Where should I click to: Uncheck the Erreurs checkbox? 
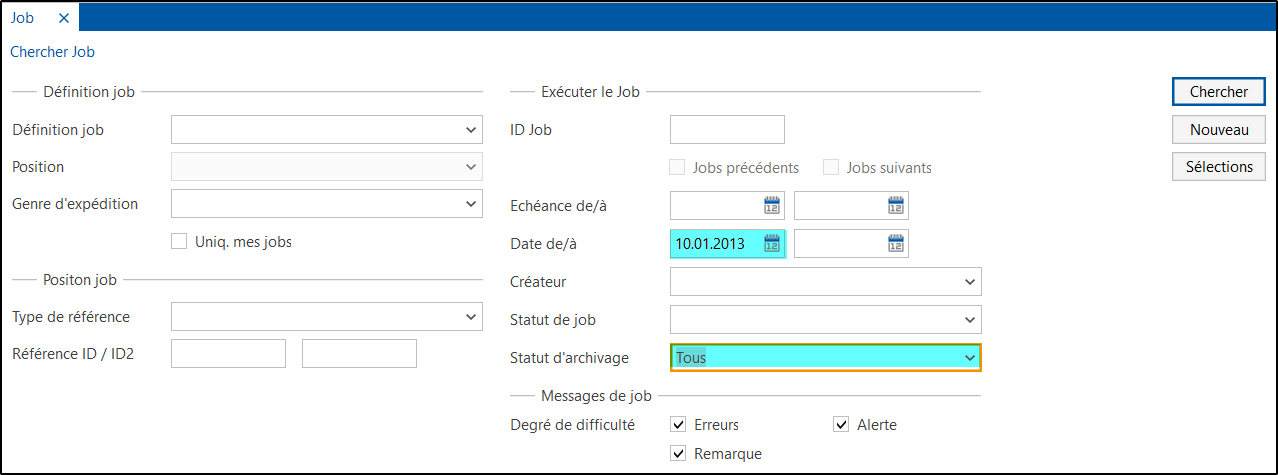click(x=678, y=424)
